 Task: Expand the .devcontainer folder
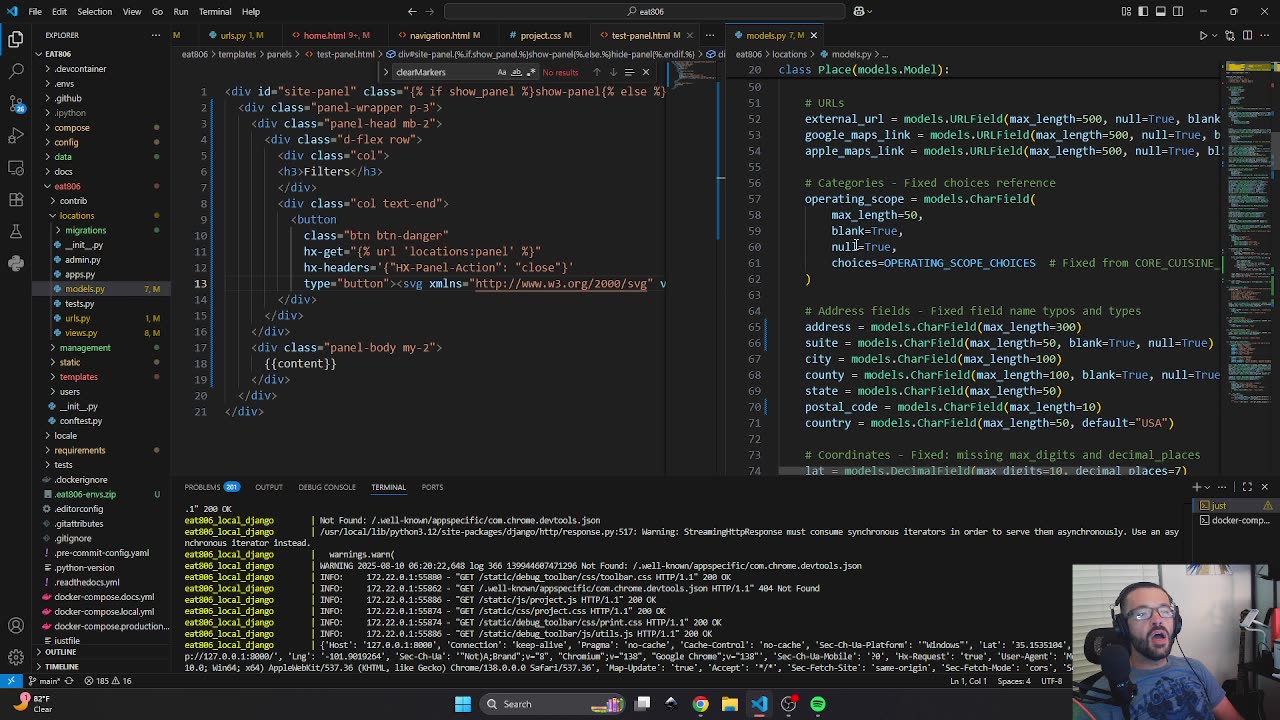click(48, 69)
